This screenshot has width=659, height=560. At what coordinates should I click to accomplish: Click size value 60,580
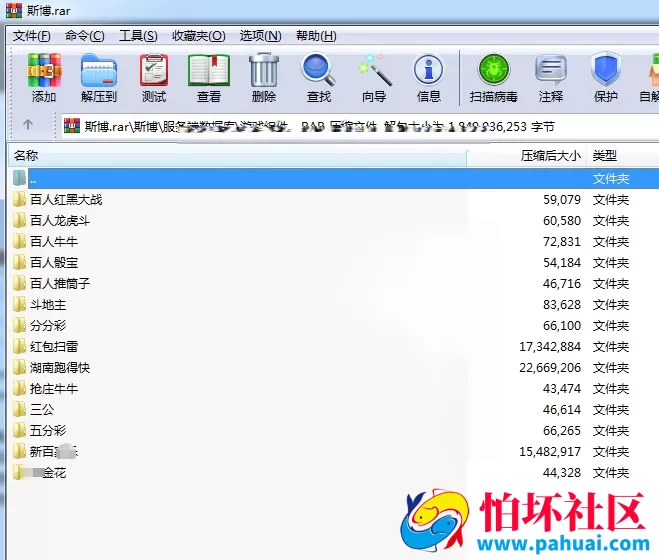click(x=562, y=220)
